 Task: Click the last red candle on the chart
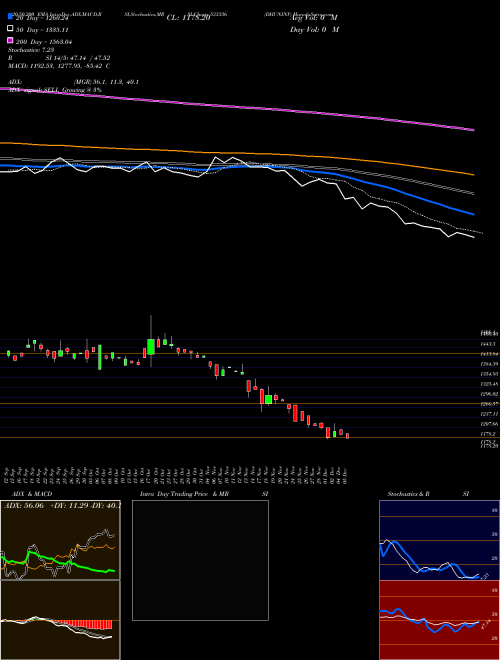point(348,436)
